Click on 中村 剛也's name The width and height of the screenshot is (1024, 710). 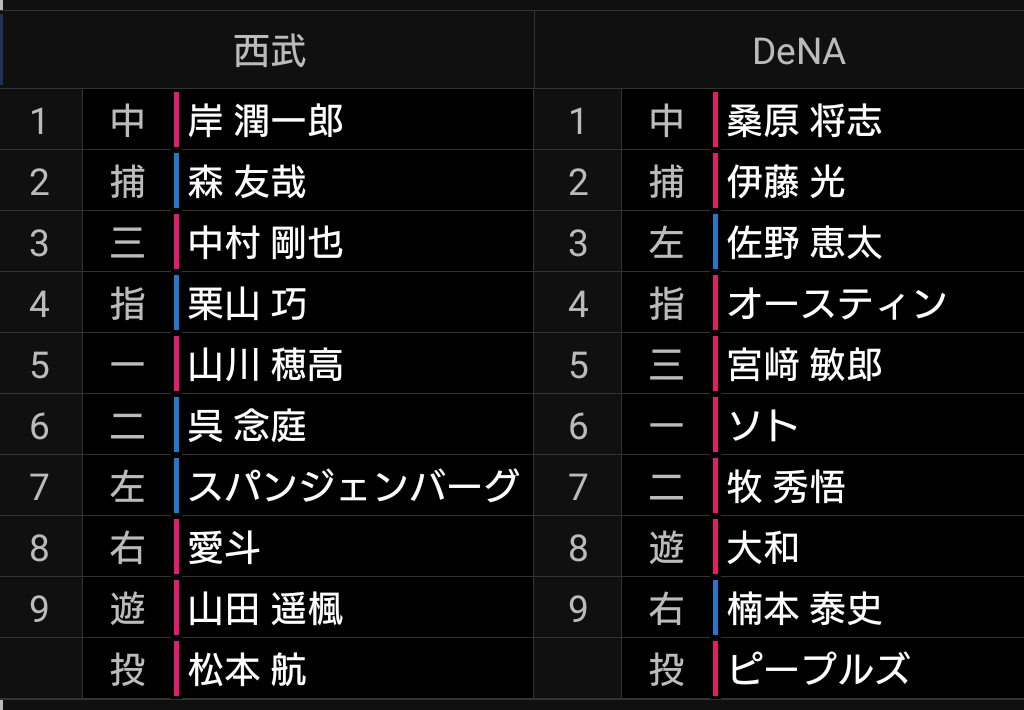266,243
